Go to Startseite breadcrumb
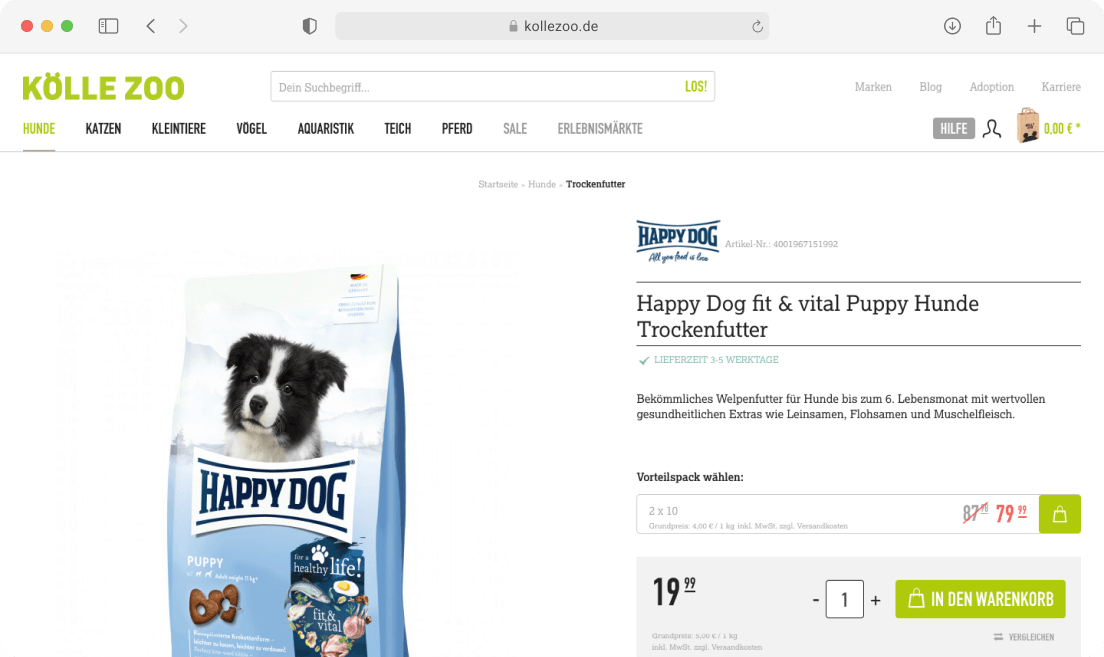 [498, 184]
